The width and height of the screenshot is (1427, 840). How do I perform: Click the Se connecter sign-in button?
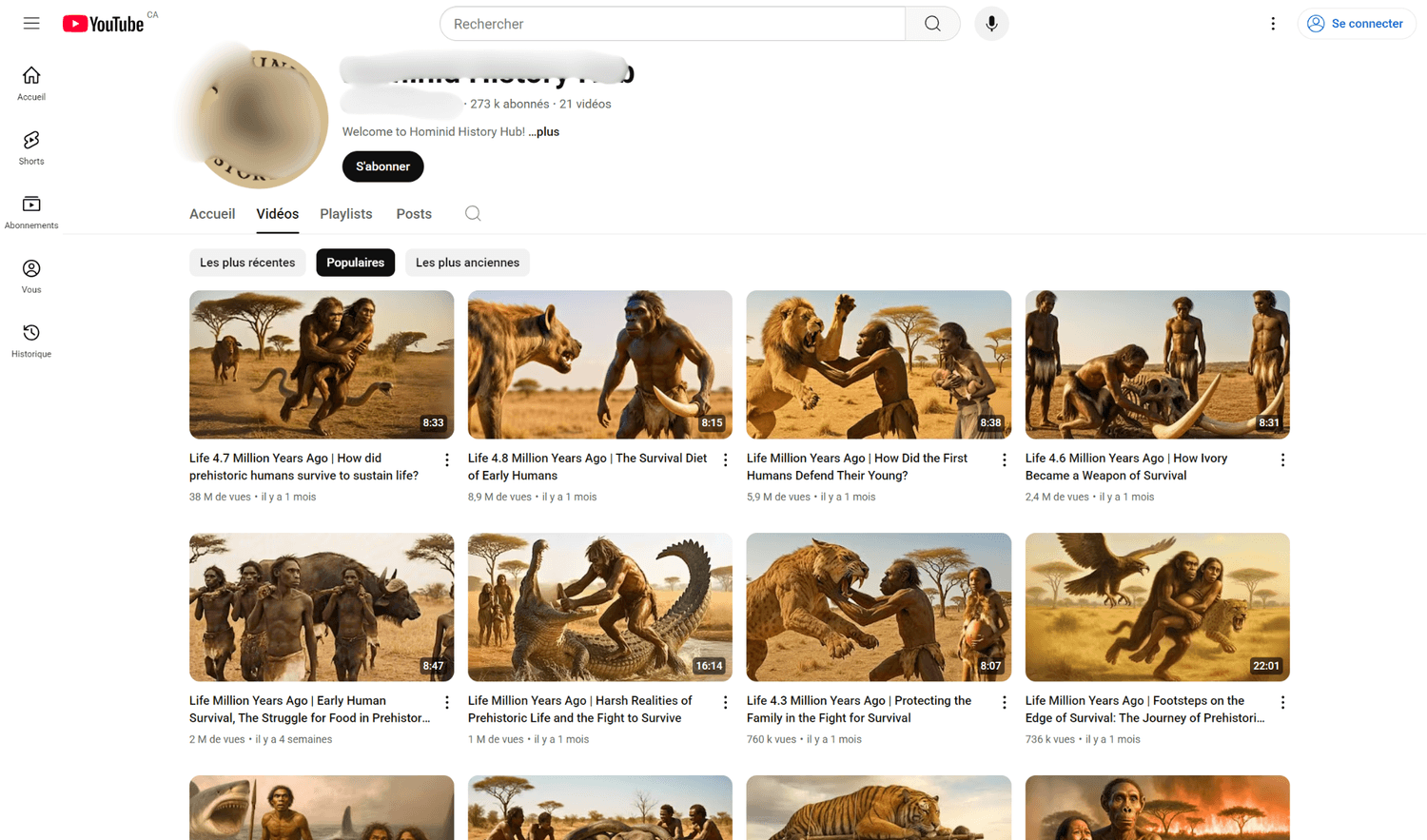[1357, 24]
